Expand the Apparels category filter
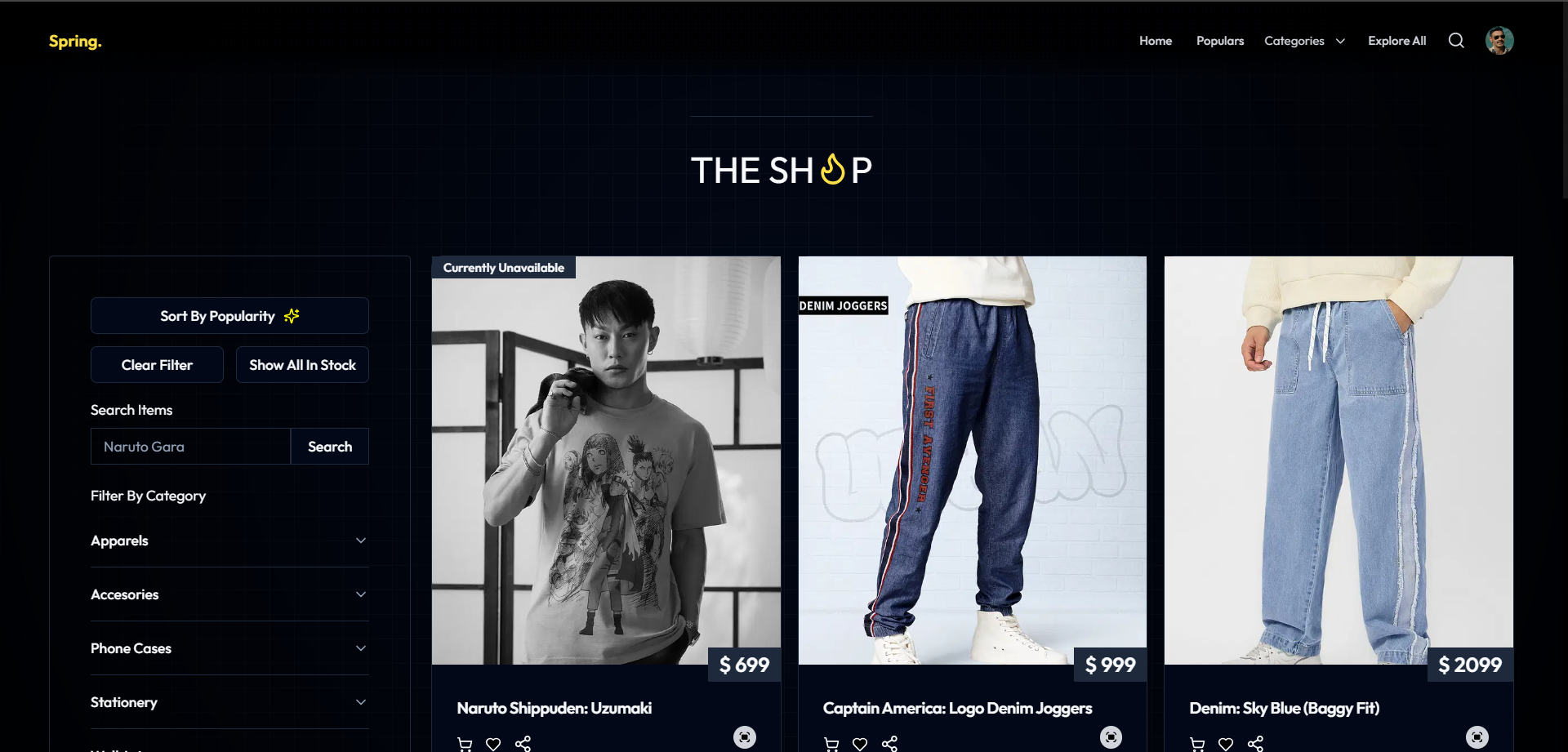Image resolution: width=1568 pixels, height=752 pixels. click(229, 541)
